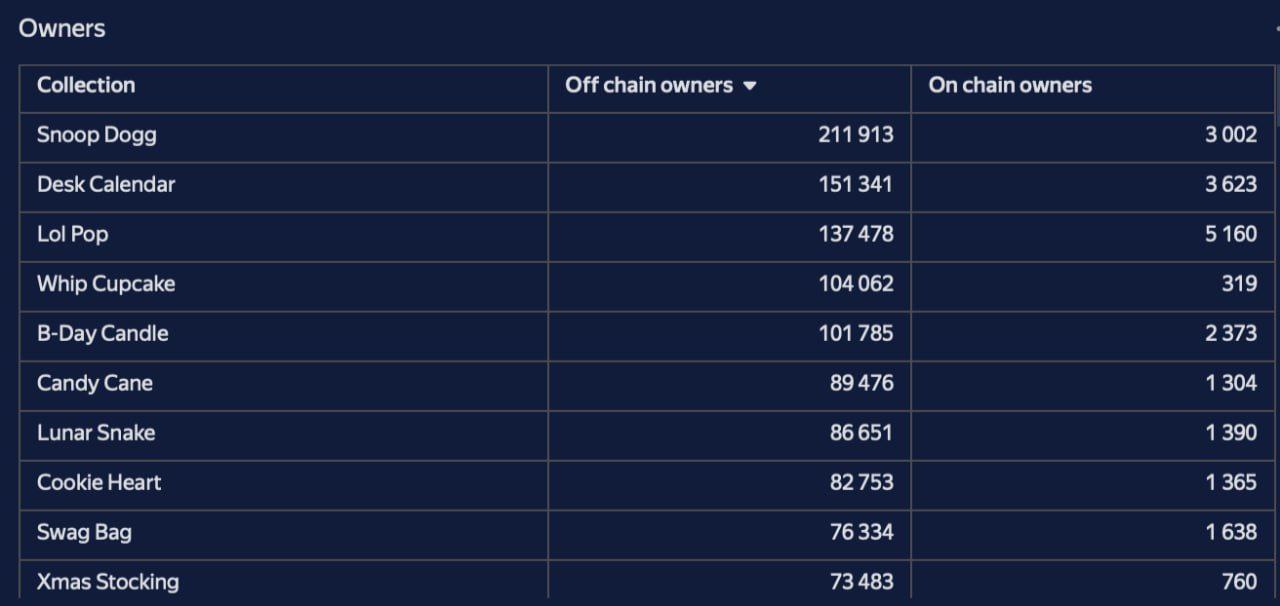Select the Cookie Heart collection cell
Image resolution: width=1280 pixels, height=606 pixels.
(x=284, y=485)
